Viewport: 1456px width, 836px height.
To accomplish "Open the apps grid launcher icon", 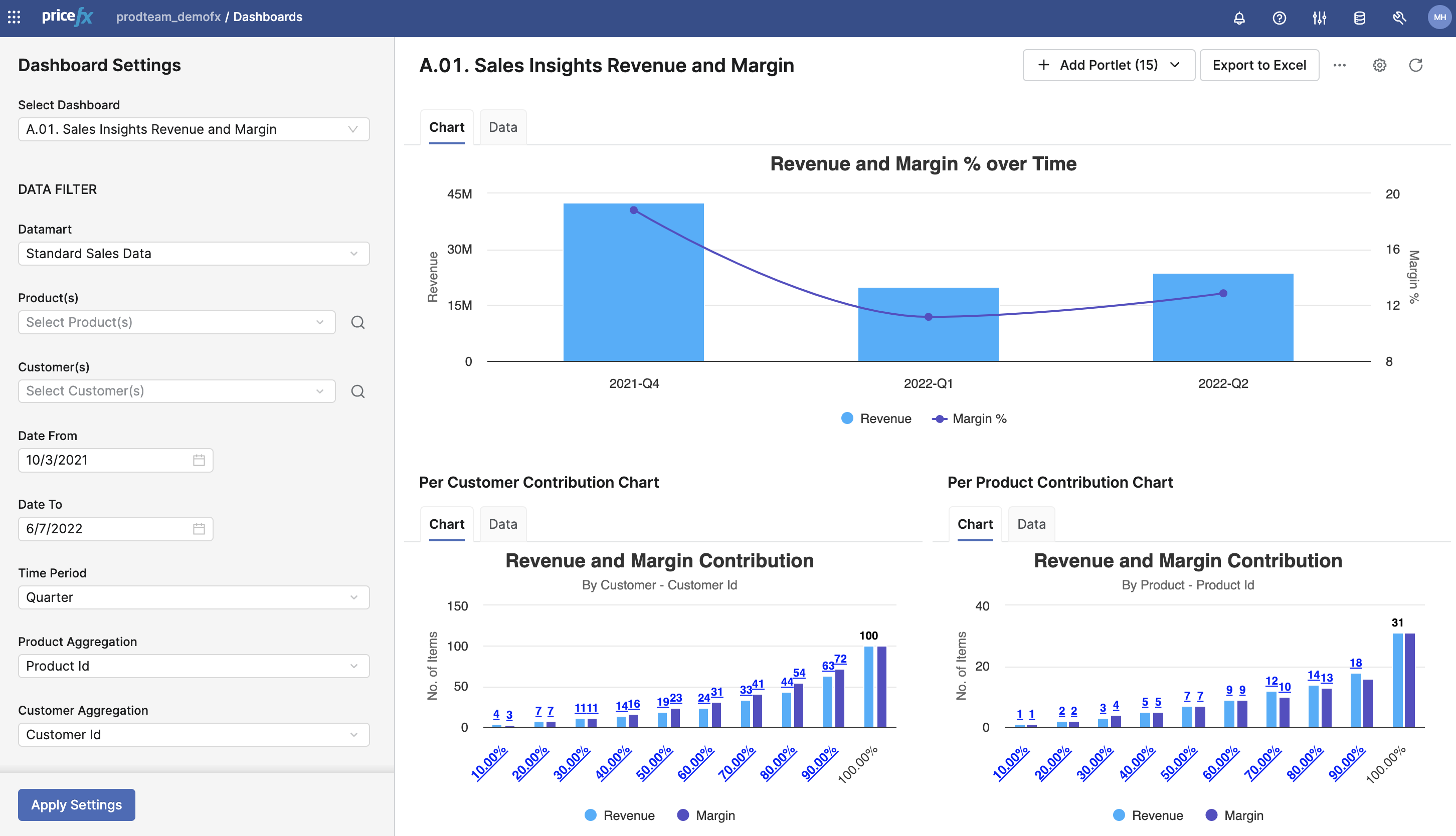I will (x=15, y=17).
